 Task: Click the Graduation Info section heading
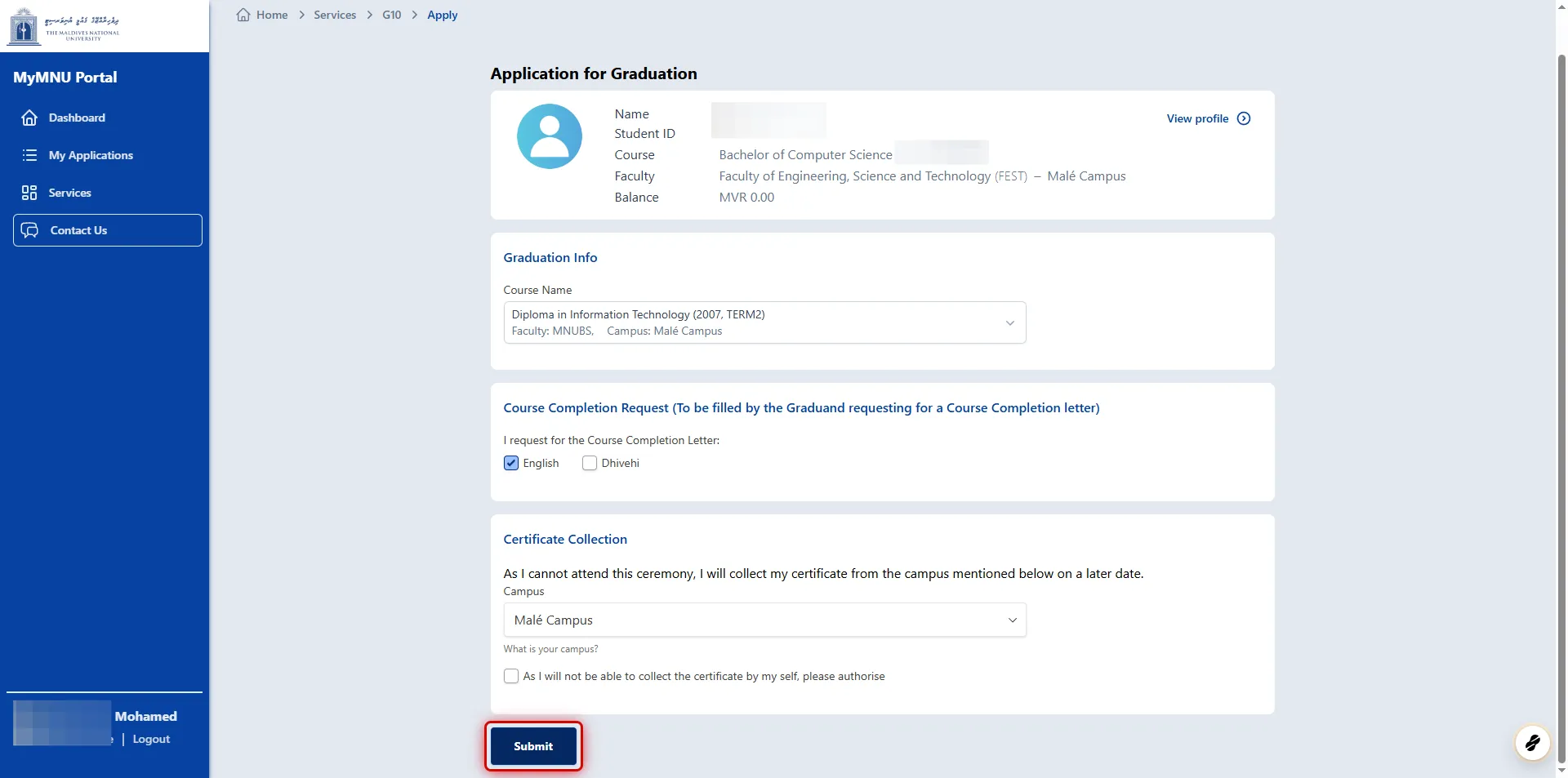click(x=550, y=257)
